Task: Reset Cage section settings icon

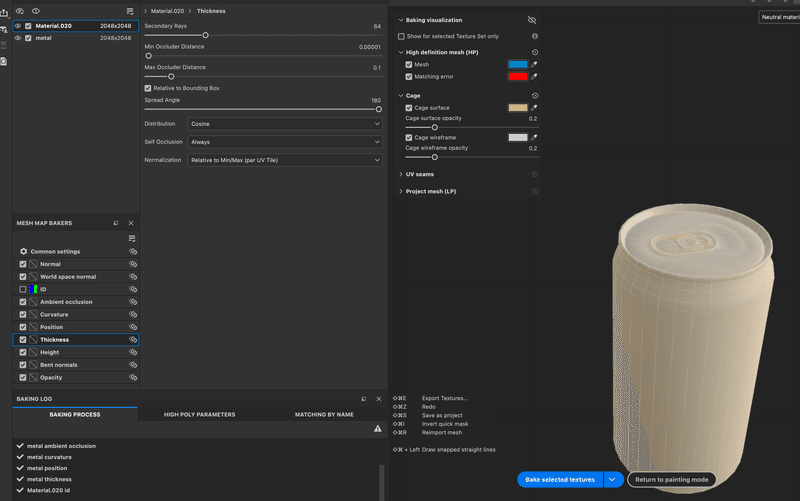Action: tap(535, 95)
